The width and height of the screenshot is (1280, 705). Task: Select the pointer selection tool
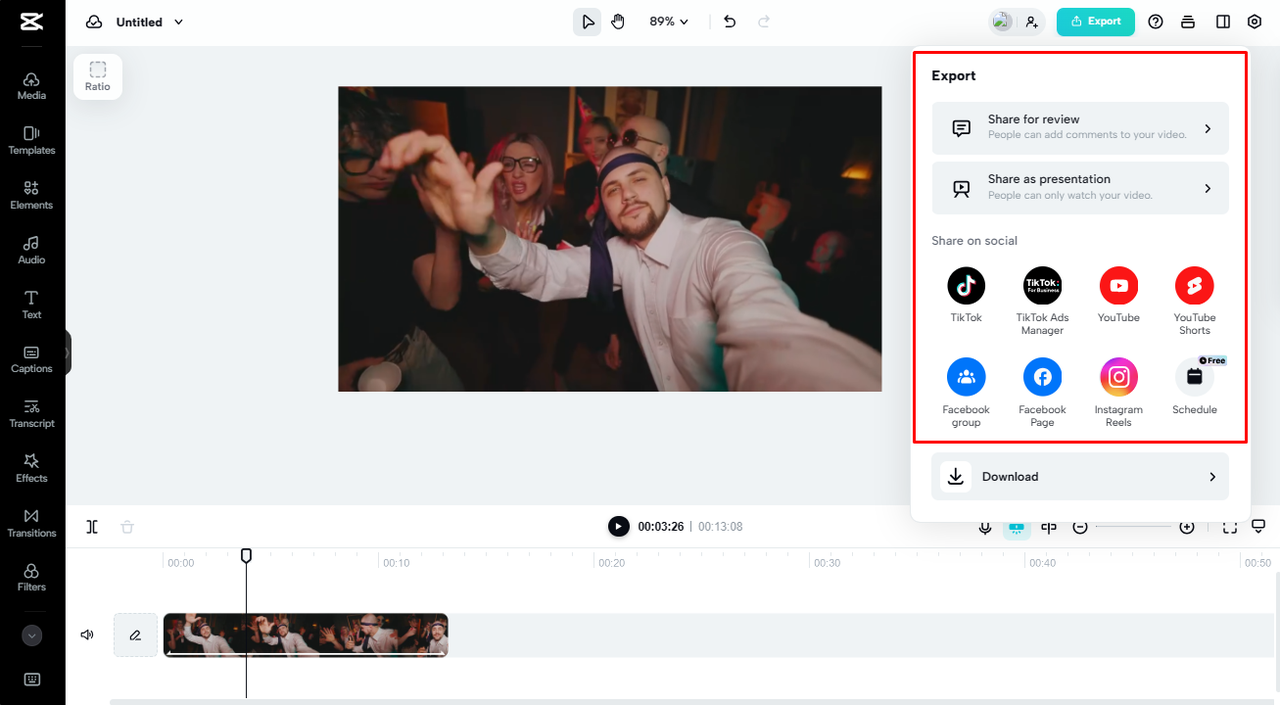[588, 21]
